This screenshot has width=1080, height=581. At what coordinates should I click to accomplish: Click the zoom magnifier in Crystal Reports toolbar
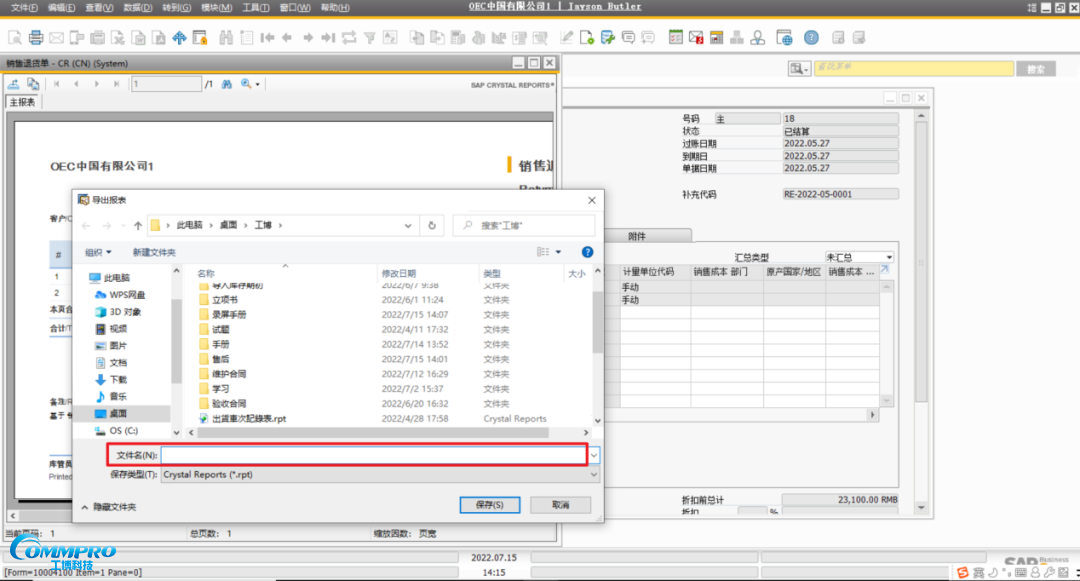pyautogui.click(x=246, y=84)
